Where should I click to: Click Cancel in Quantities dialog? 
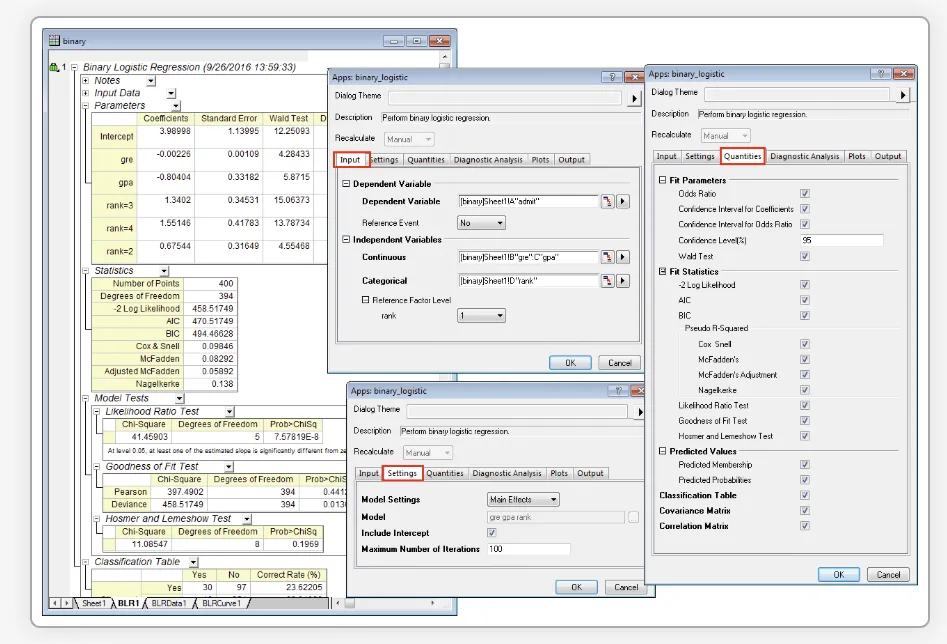[888, 575]
